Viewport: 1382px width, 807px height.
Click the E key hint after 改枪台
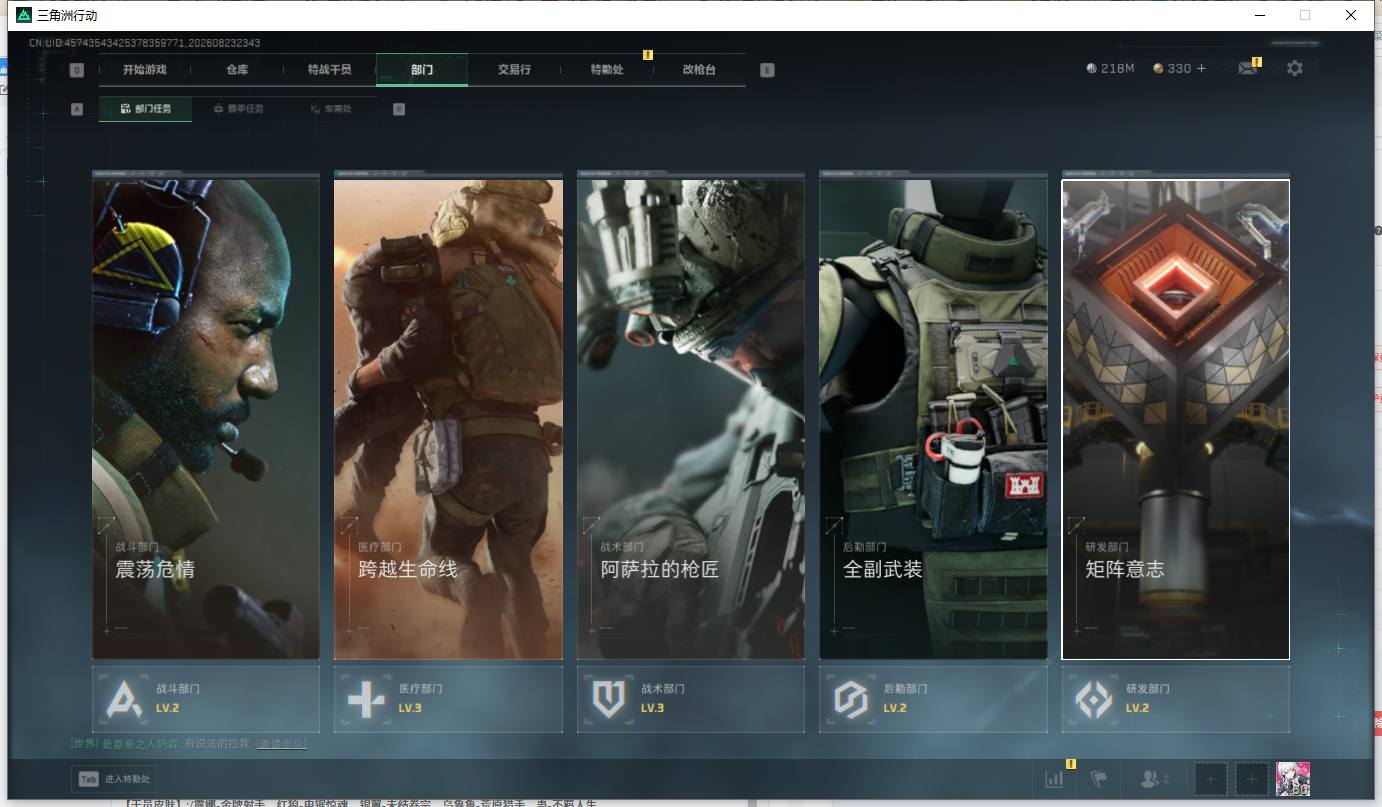pyautogui.click(x=767, y=70)
